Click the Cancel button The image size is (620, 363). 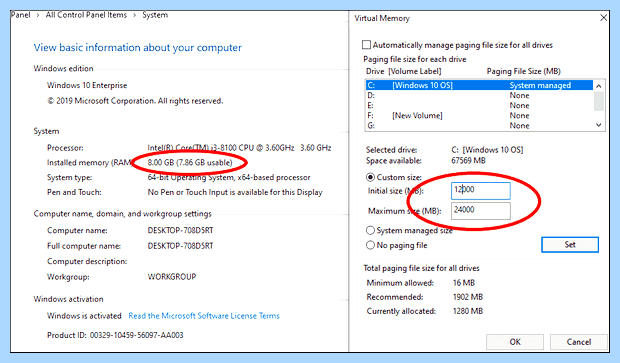pos(578,342)
